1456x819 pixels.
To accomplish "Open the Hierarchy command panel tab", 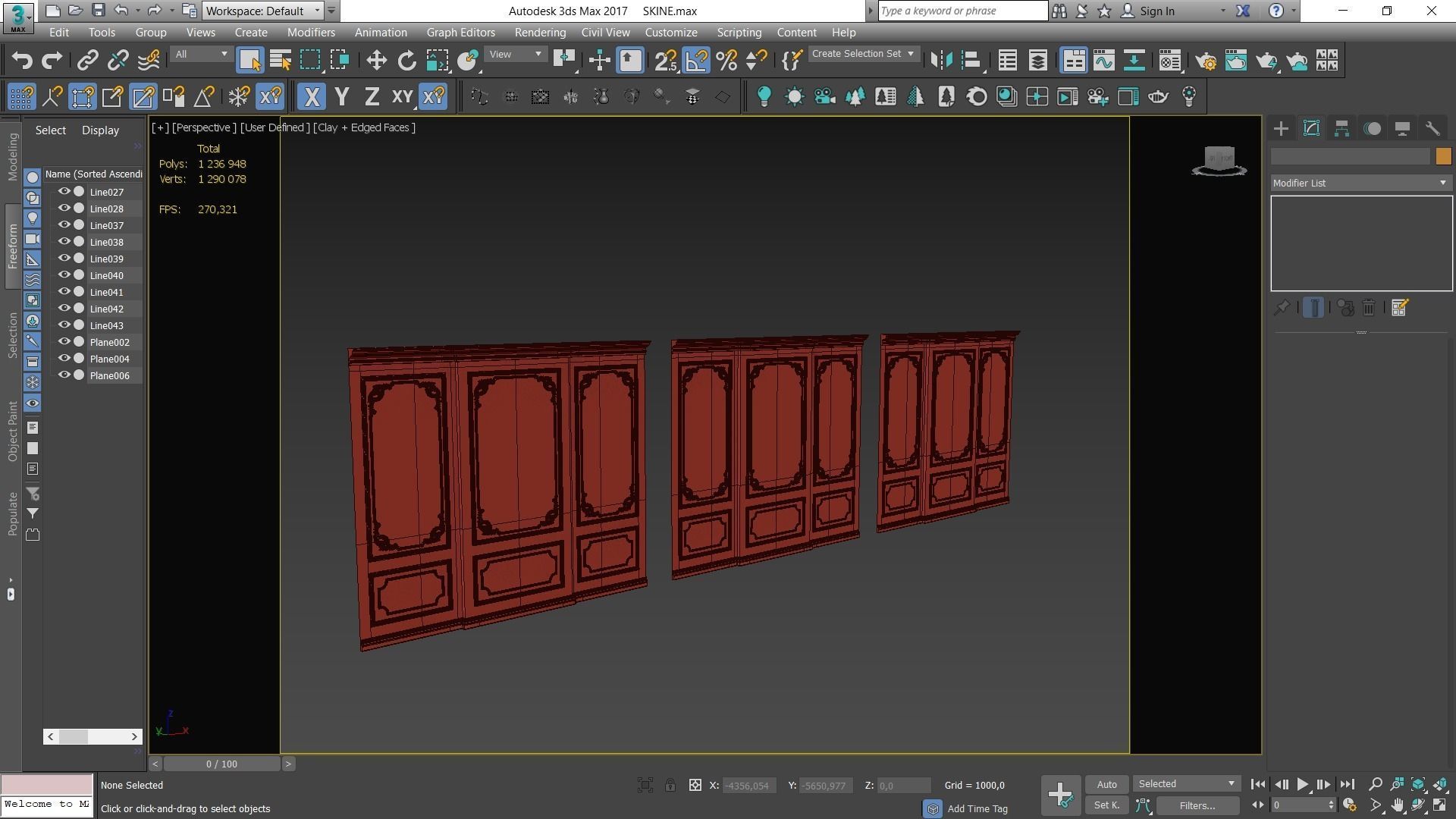I will (x=1341, y=129).
